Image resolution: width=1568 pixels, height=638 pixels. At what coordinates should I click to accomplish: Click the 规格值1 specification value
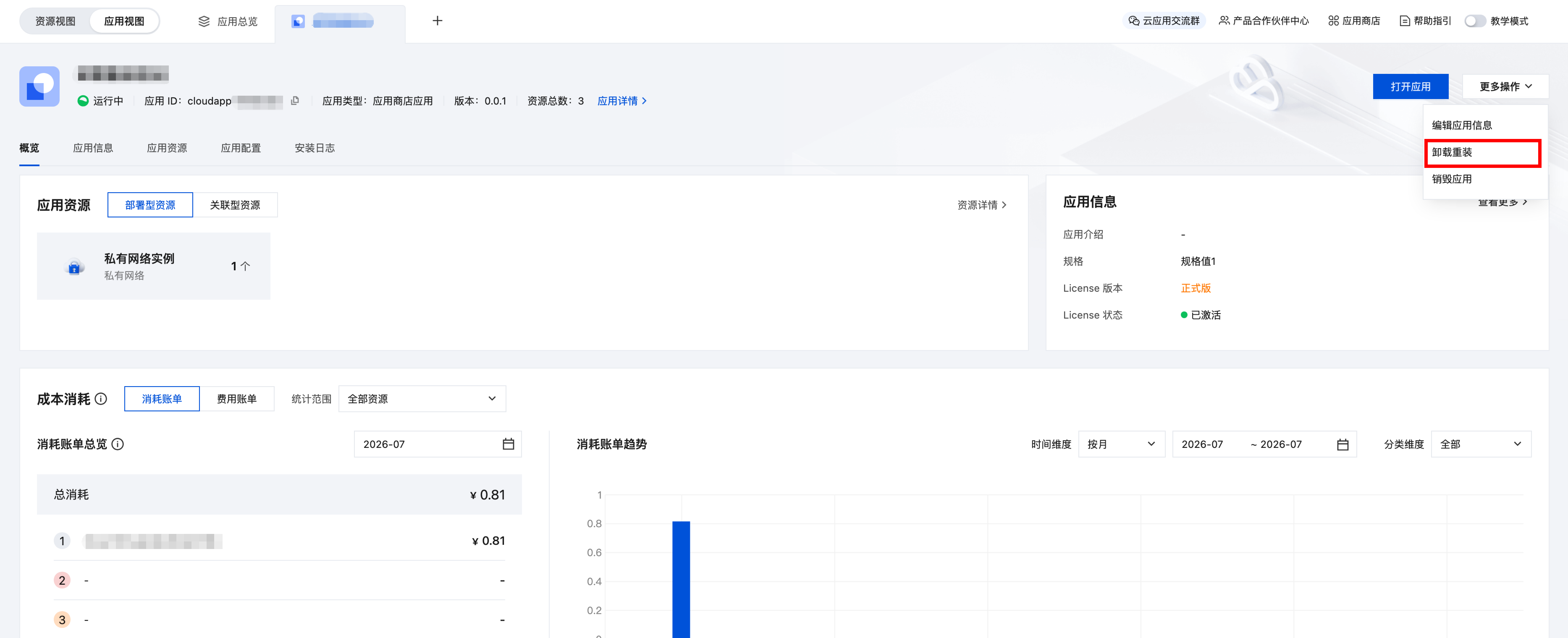(1198, 261)
